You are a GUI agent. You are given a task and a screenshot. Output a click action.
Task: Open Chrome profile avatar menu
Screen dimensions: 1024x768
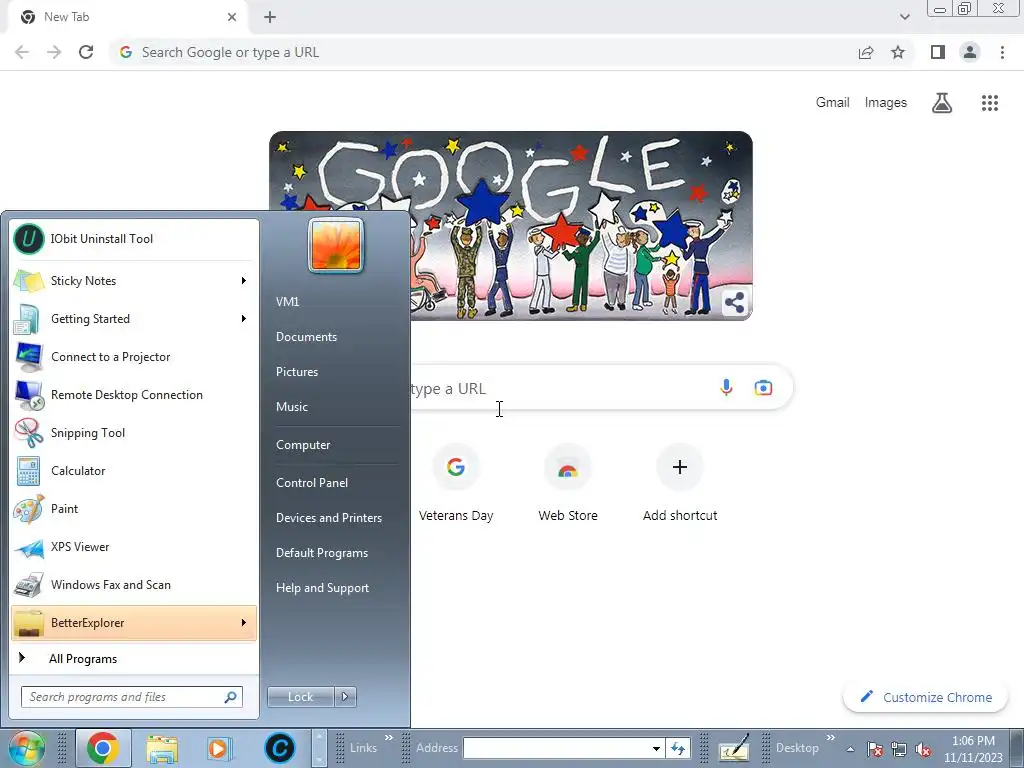point(970,52)
